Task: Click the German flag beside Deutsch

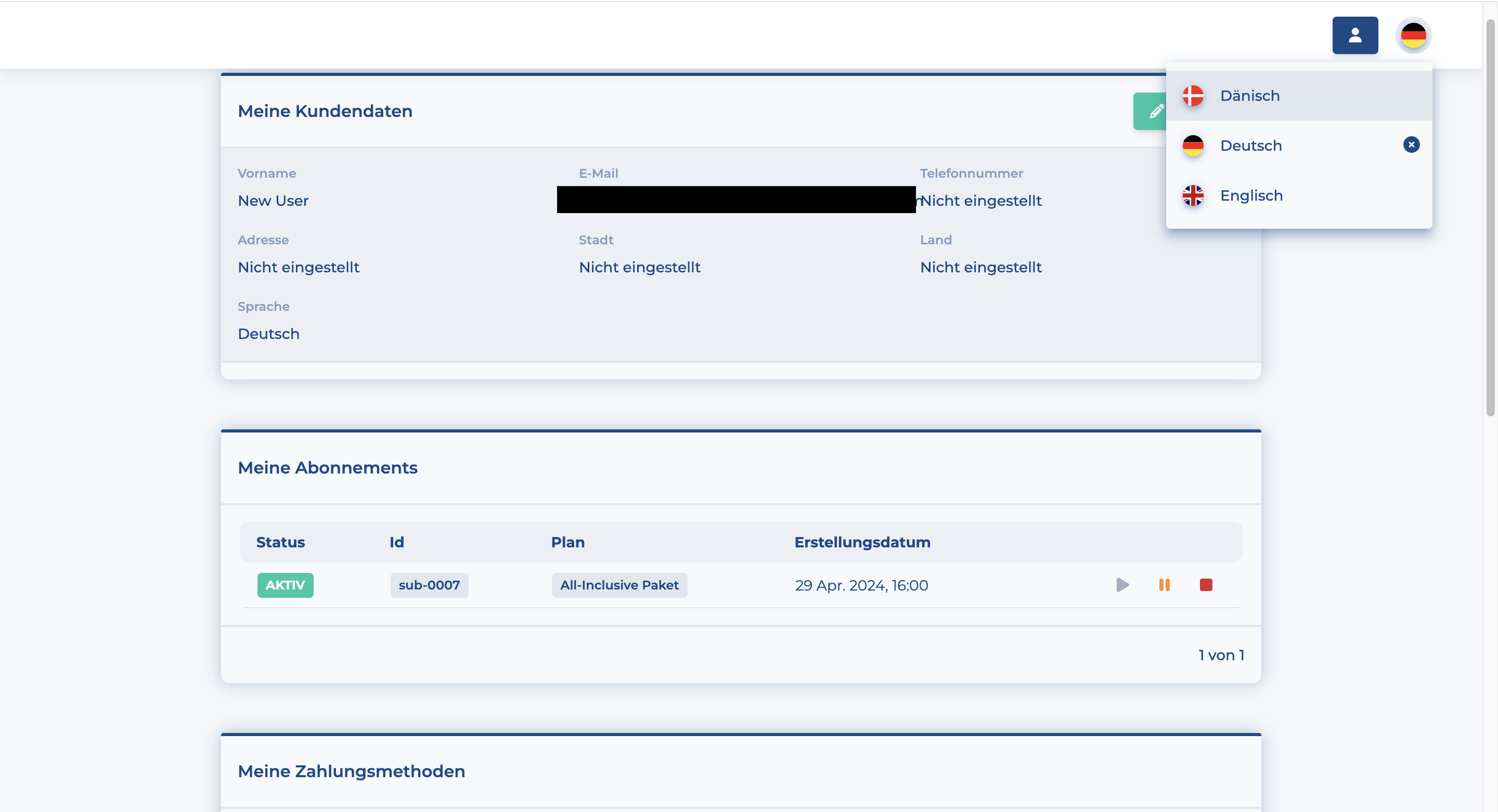Action: (x=1193, y=146)
